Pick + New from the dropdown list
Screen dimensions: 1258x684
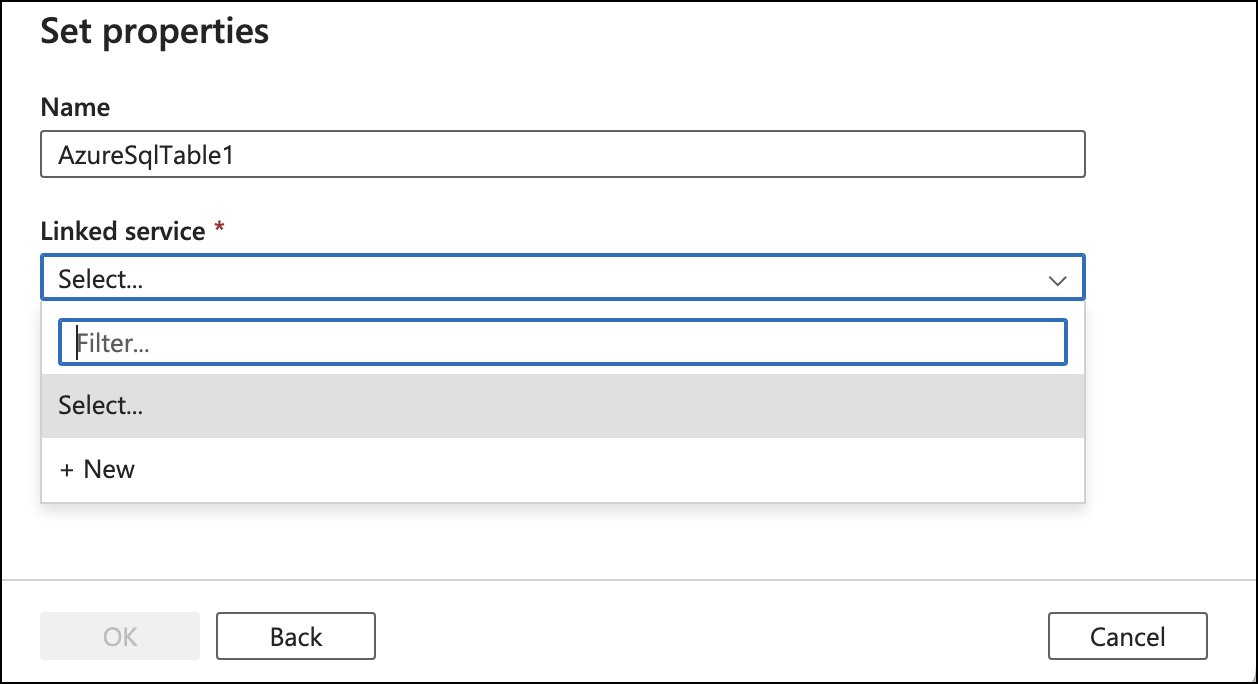[x=97, y=470]
